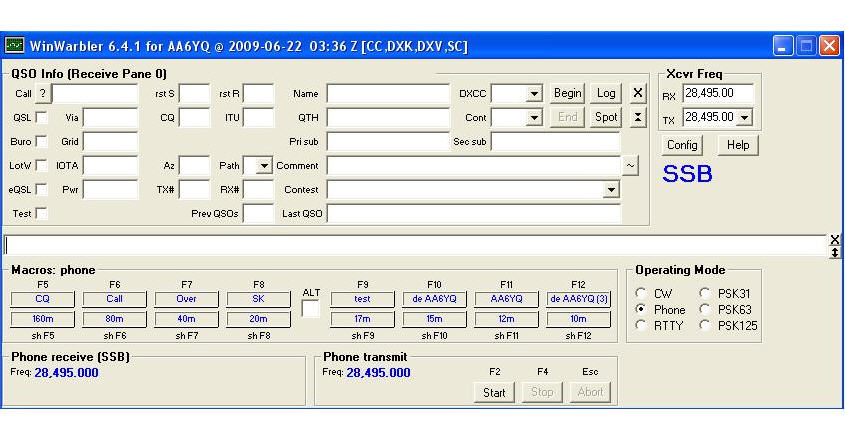845x441 pixels.
Task: Run the AA6YQ macro (F11)
Action: [x=506, y=299]
